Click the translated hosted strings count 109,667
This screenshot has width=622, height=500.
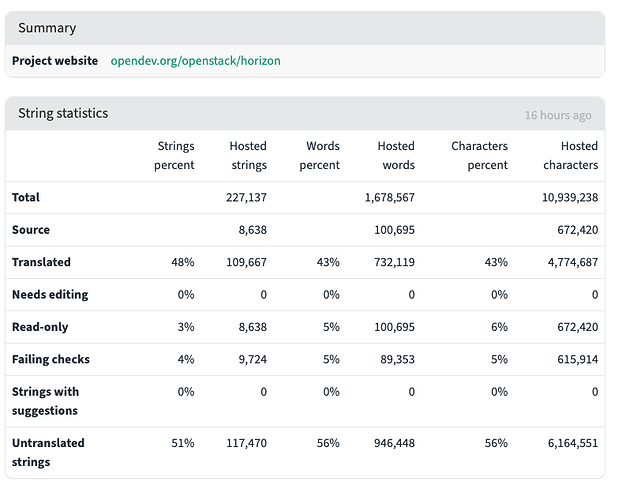246,262
